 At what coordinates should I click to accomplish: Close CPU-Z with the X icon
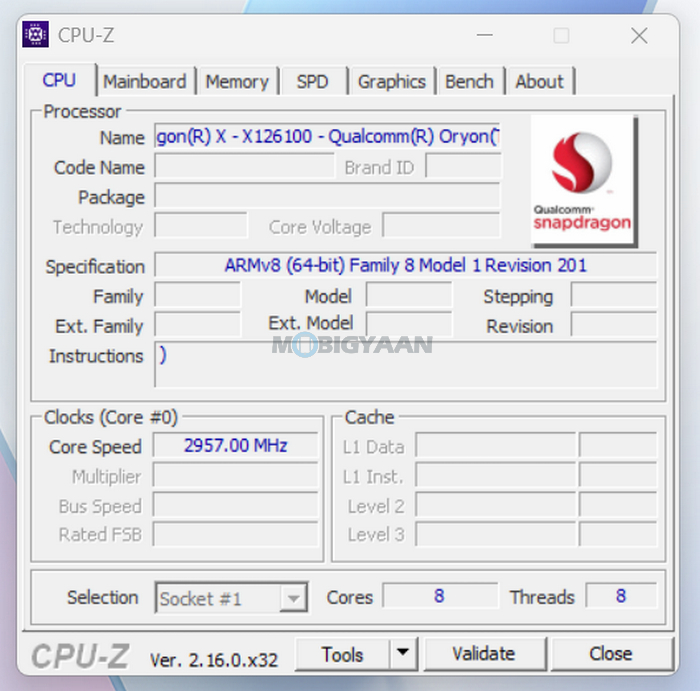639,35
